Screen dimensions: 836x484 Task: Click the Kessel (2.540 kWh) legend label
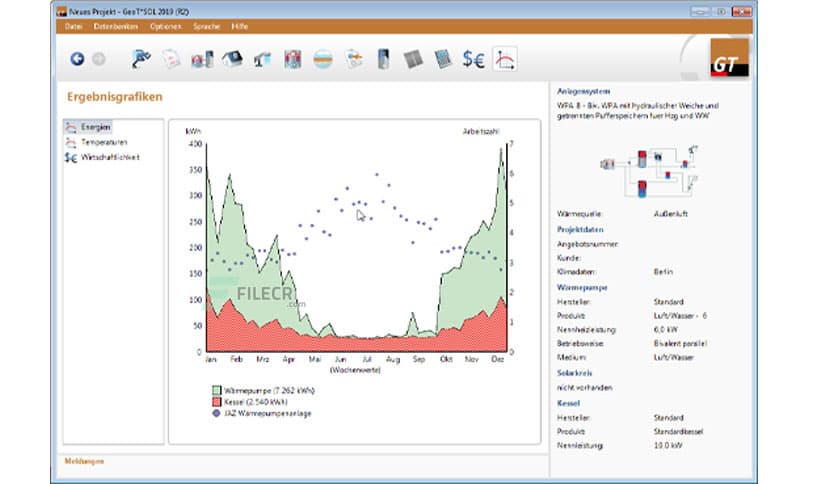pyautogui.click(x=255, y=402)
